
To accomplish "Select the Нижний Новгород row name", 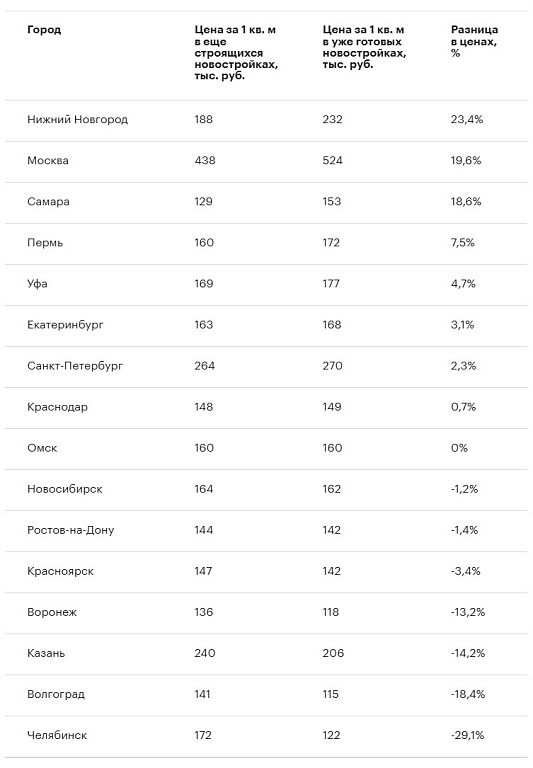I will tap(77, 120).
